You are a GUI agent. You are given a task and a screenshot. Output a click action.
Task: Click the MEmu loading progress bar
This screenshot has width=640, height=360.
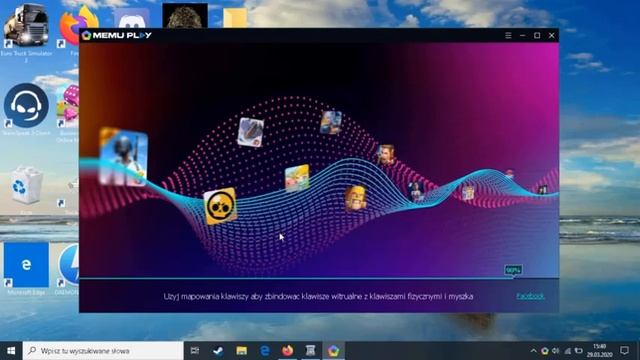coord(319,278)
